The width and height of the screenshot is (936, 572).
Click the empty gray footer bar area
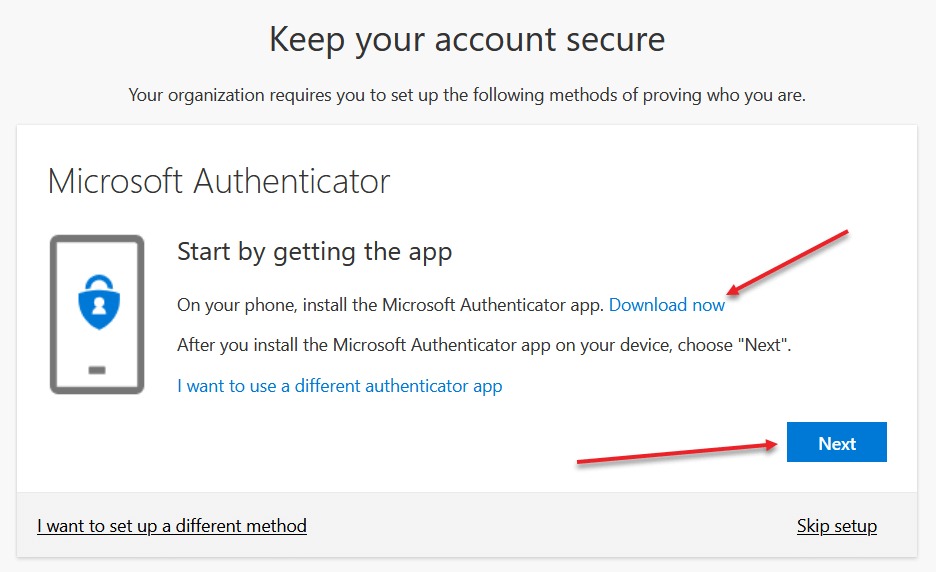[549, 525]
